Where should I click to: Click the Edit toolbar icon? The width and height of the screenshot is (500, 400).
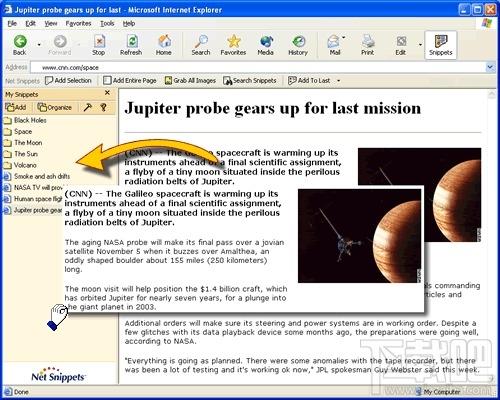(x=401, y=45)
